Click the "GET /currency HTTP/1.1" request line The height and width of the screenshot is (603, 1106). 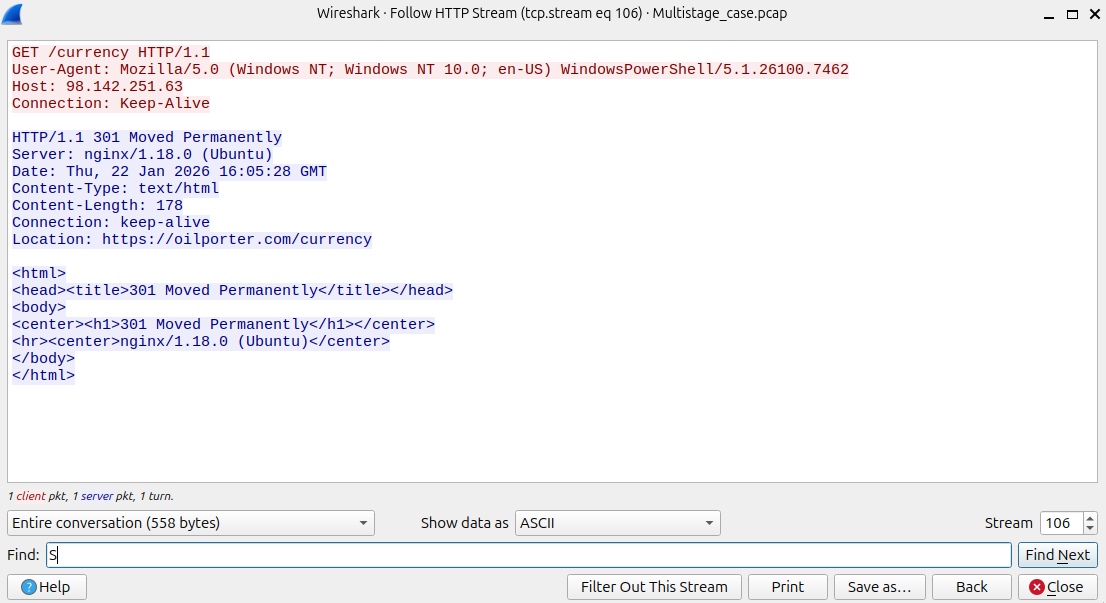(x=111, y=53)
